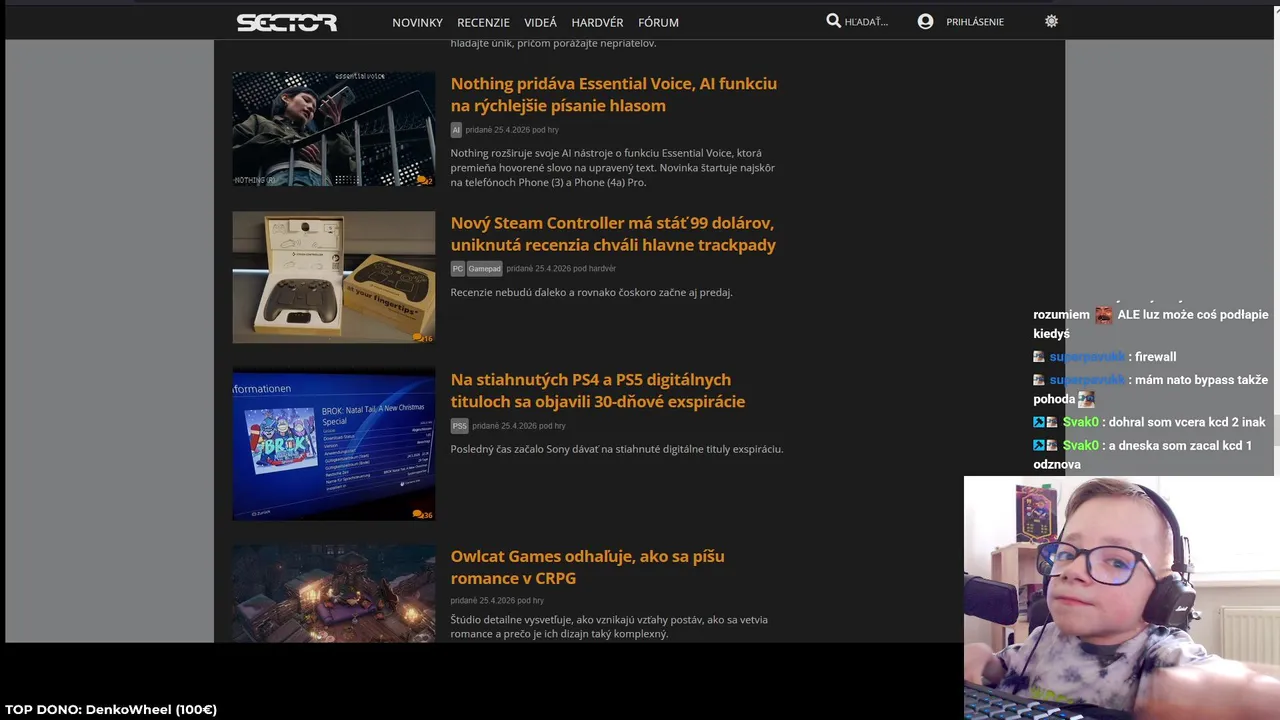Click the streamer webcam overlay
Viewport: 1280px width, 720px height.
[x=1122, y=598]
